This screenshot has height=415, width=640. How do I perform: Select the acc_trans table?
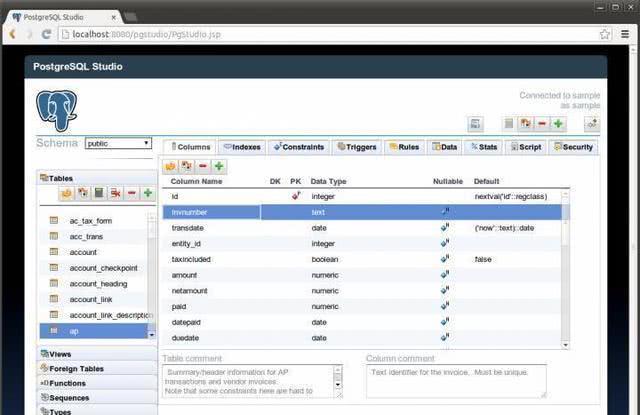click(x=93, y=236)
